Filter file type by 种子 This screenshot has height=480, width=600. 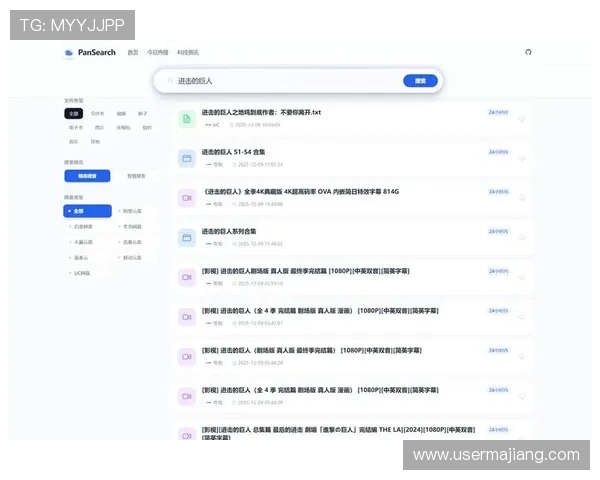pyautogui.click(x=142, y=114)
